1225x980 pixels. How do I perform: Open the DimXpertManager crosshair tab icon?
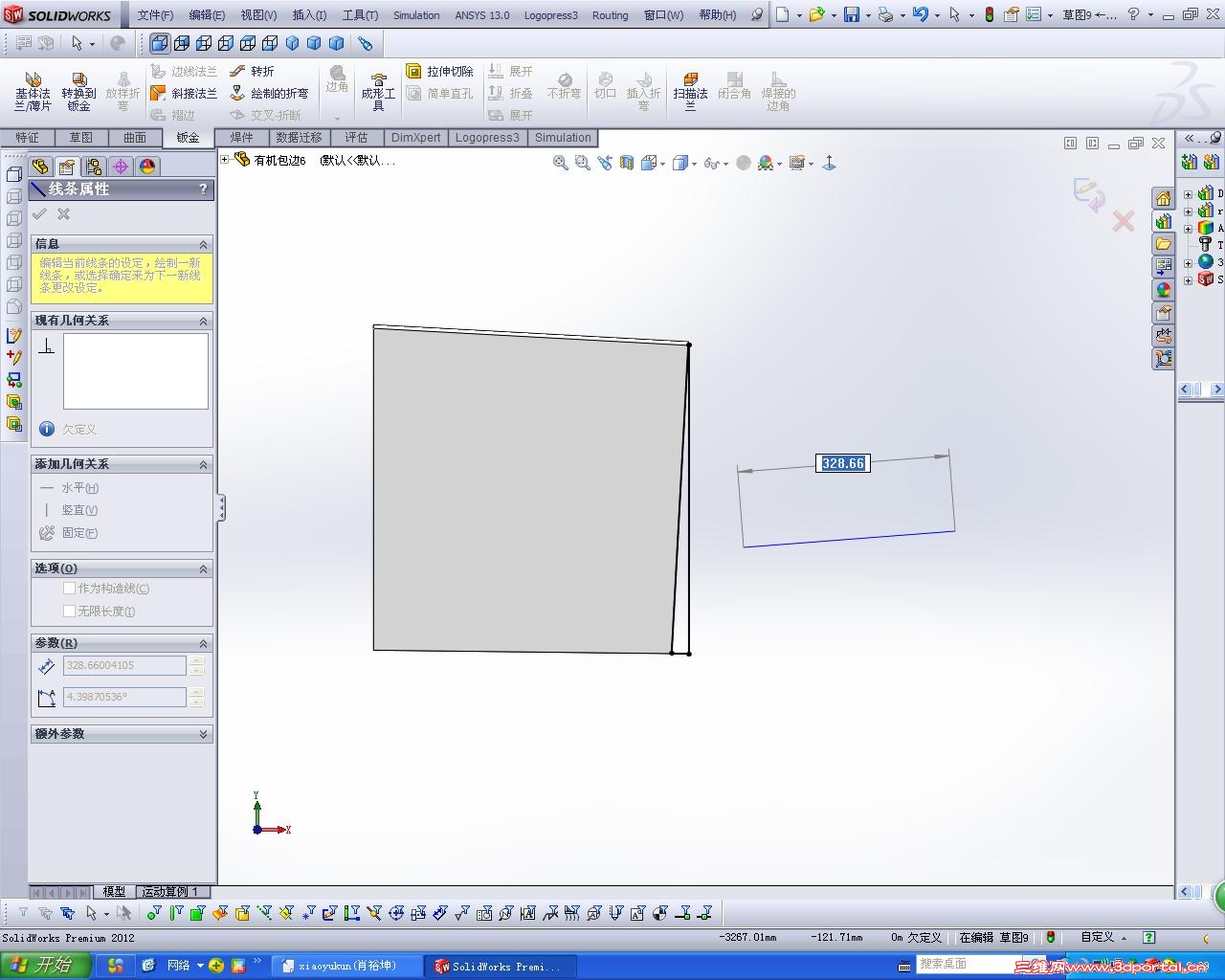coord(121,167)
